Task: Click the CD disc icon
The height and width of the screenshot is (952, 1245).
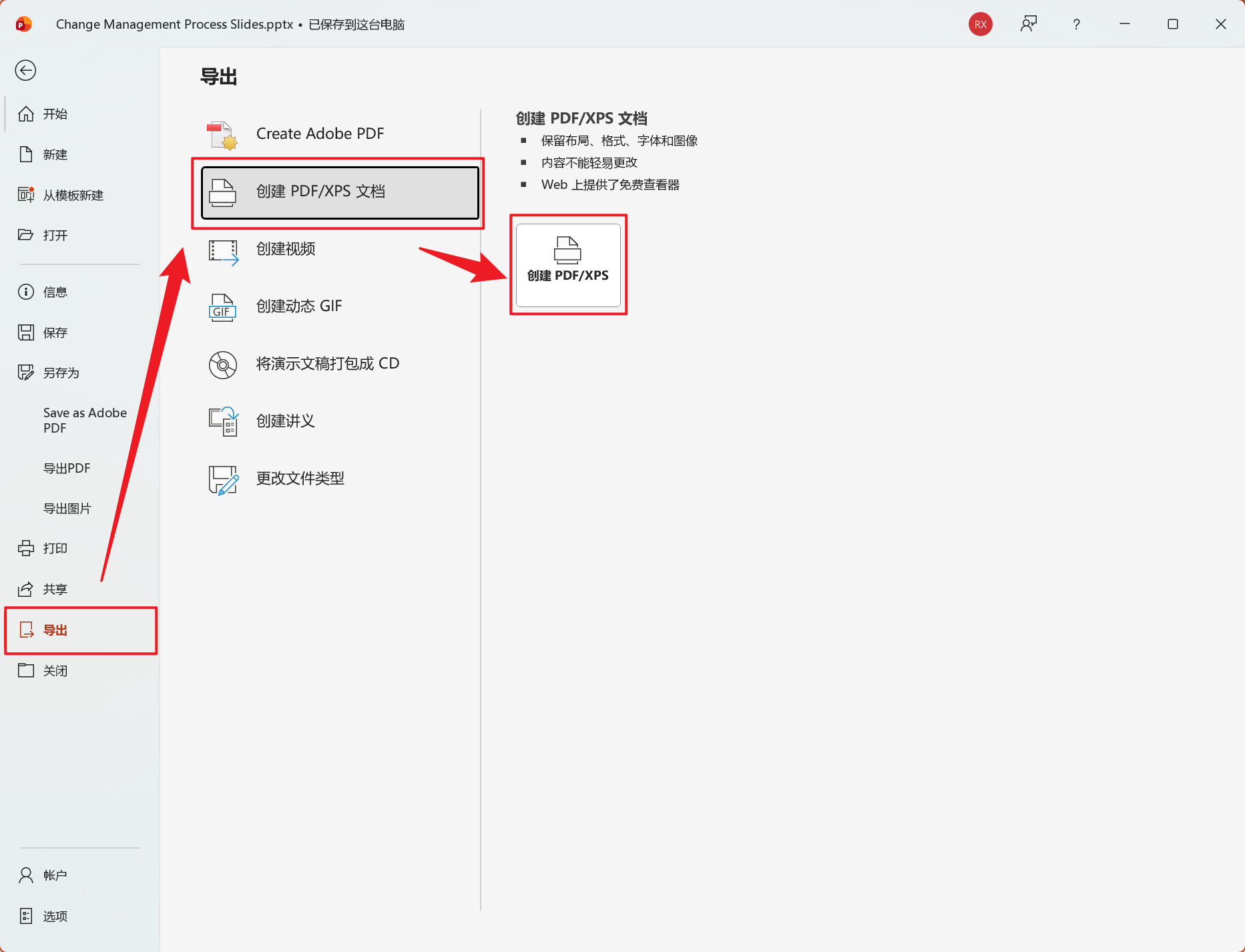Action: [x=223, y=365]
